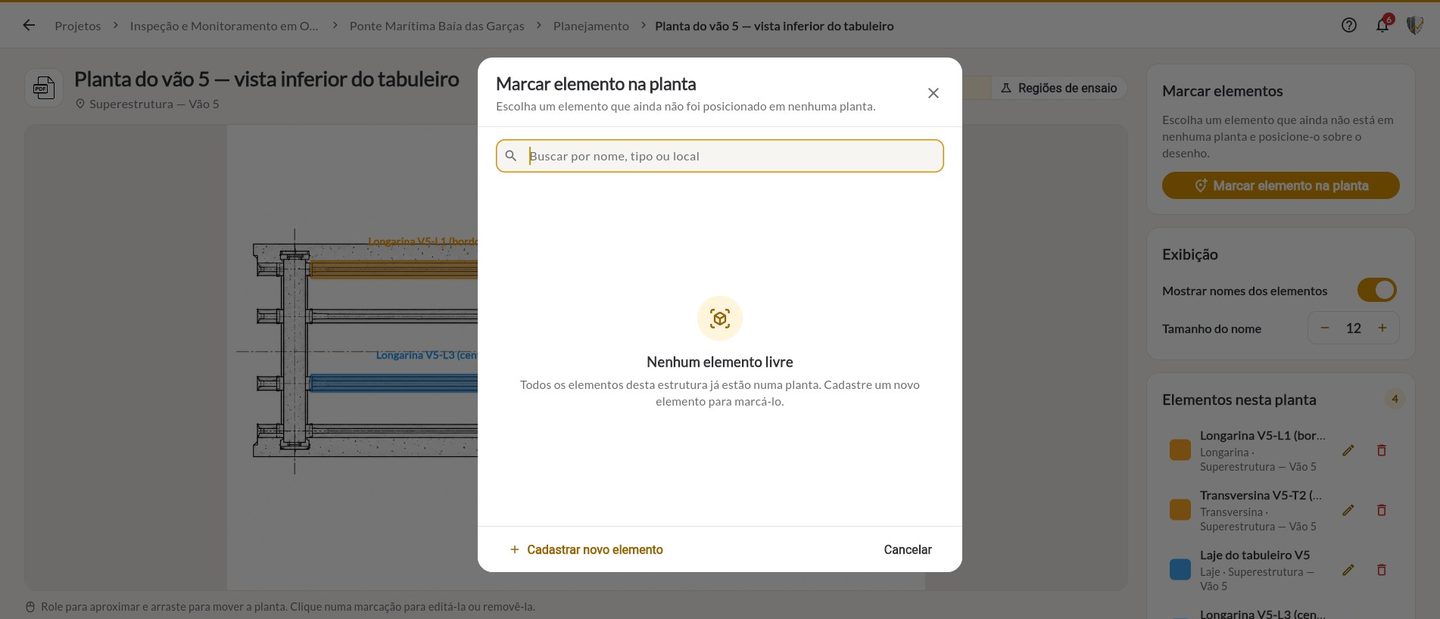
Task: Select Transversina V5-T2 list item name
Action: [1261, 495]
